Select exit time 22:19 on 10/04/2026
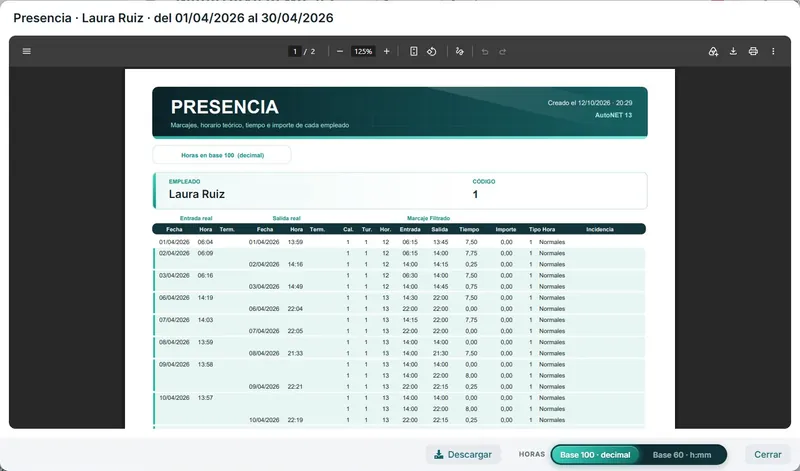This screenshot has width=800, height=471. [x=295, y=420]
